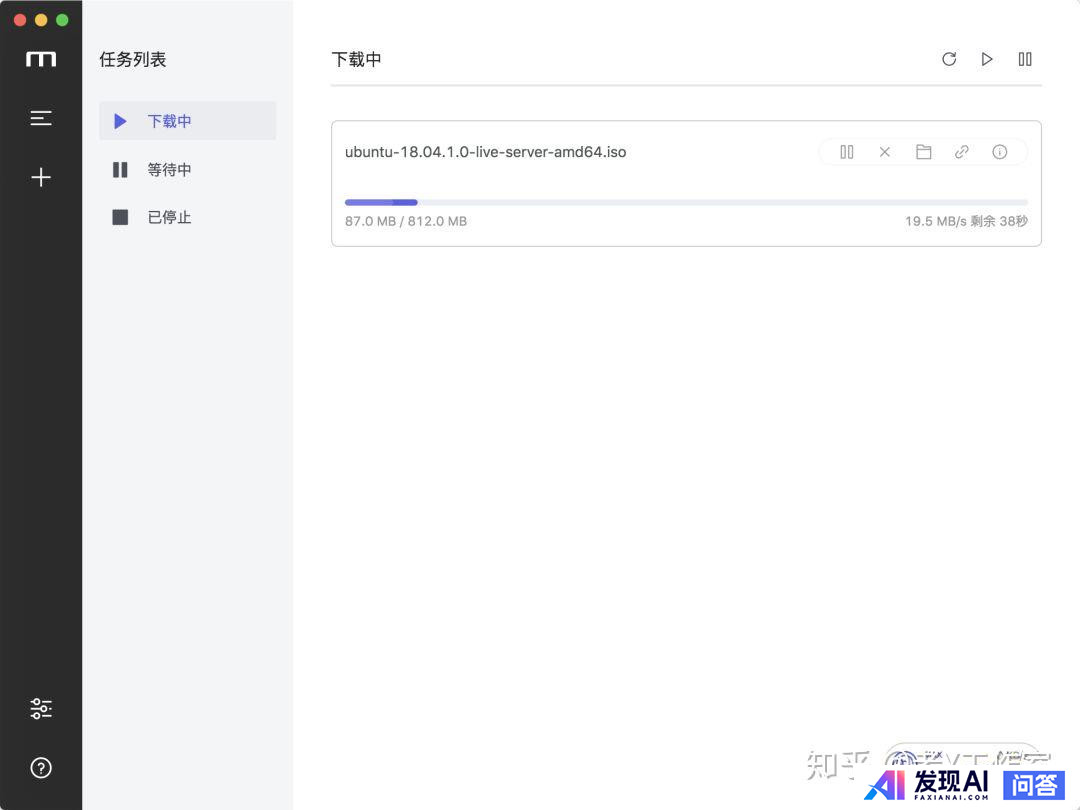Click the ubuntu download progress bar
Image resolution: width=1080 pixels, height=810 pixels.
tap(685, 202)
